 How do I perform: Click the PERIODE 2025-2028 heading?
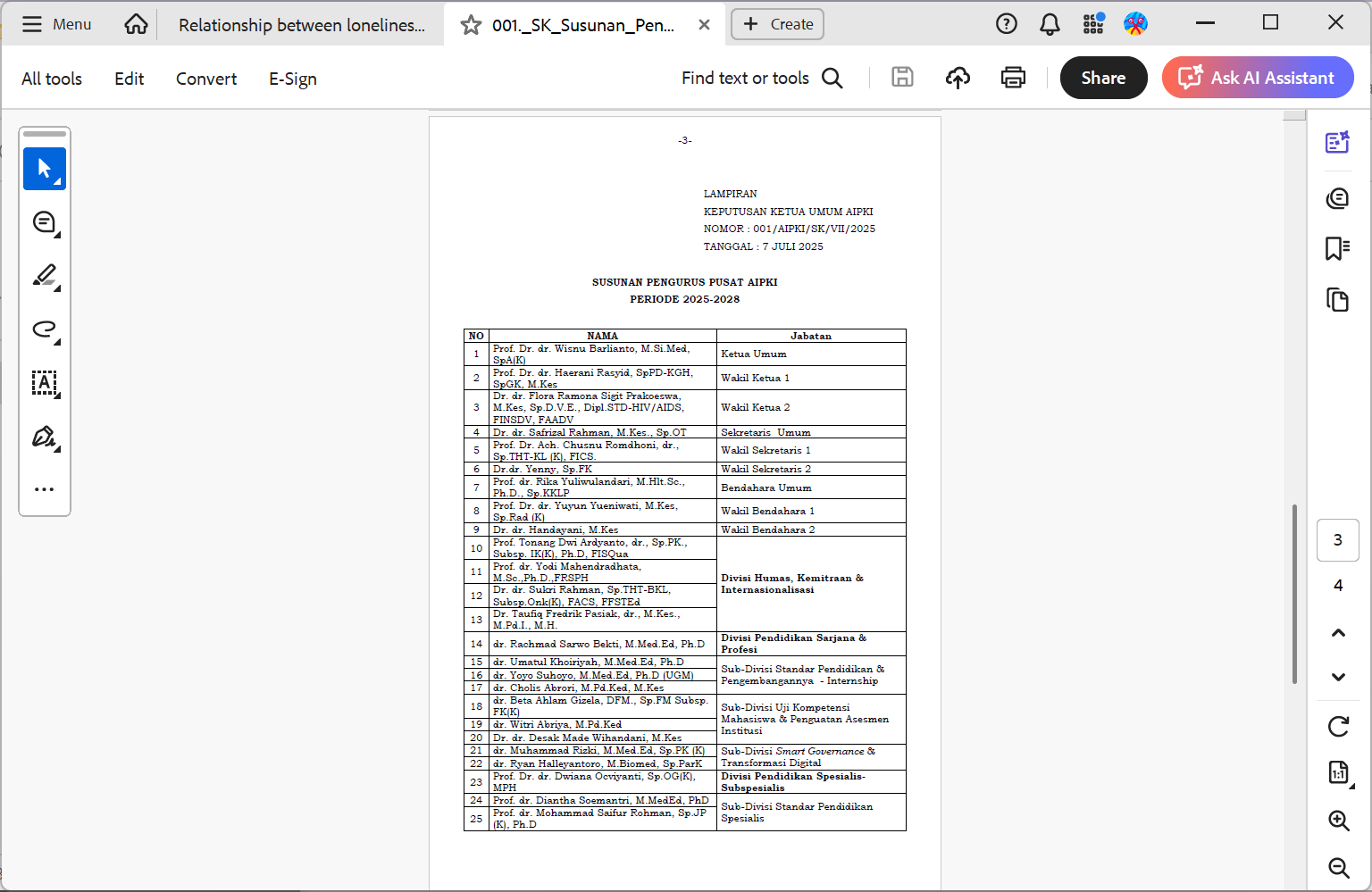pyautogui.click(x=685, y=299)
